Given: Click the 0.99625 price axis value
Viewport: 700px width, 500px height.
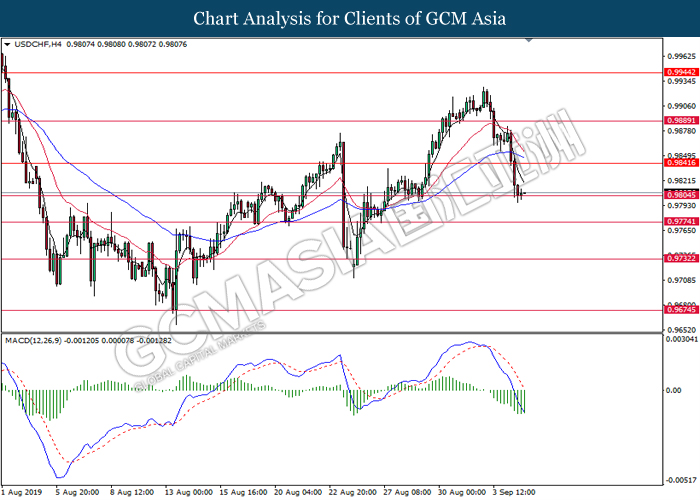Looking at the screenshot, I should coord(682,56).
